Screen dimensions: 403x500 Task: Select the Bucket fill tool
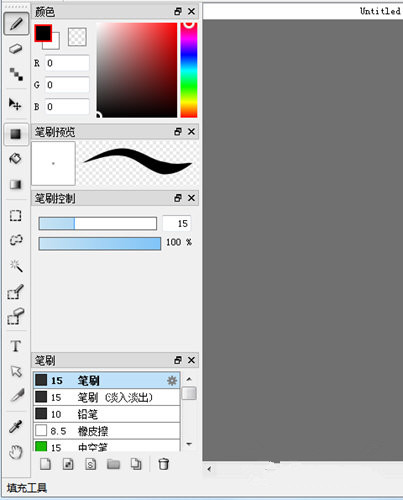click(x=16, y=159)
